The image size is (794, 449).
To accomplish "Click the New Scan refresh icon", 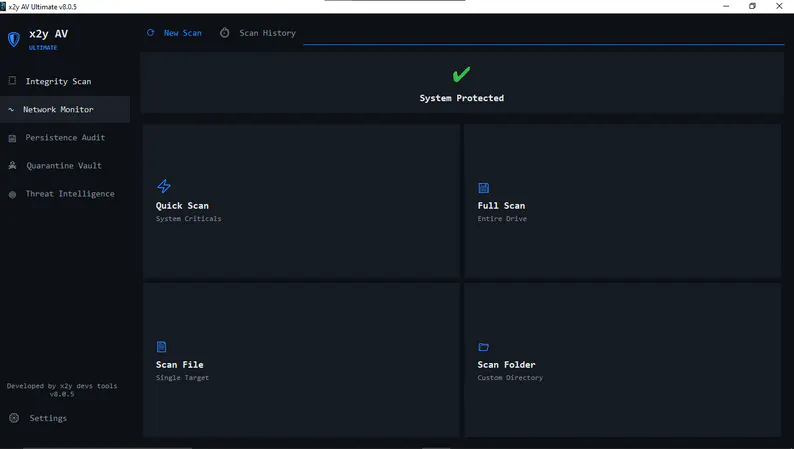I will 150,33.
